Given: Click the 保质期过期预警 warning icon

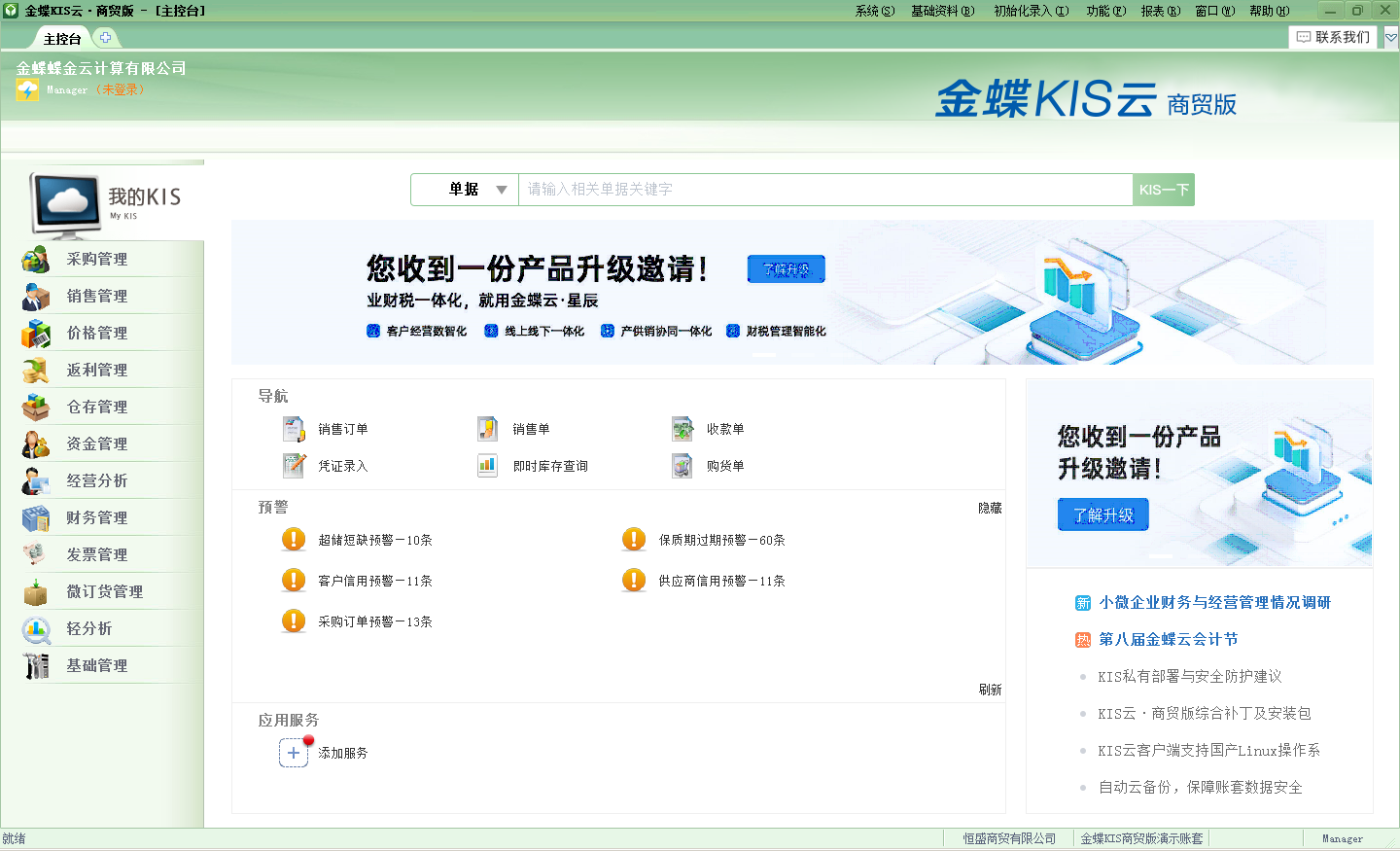Looking at the screenshot, I should click(634, 539).
